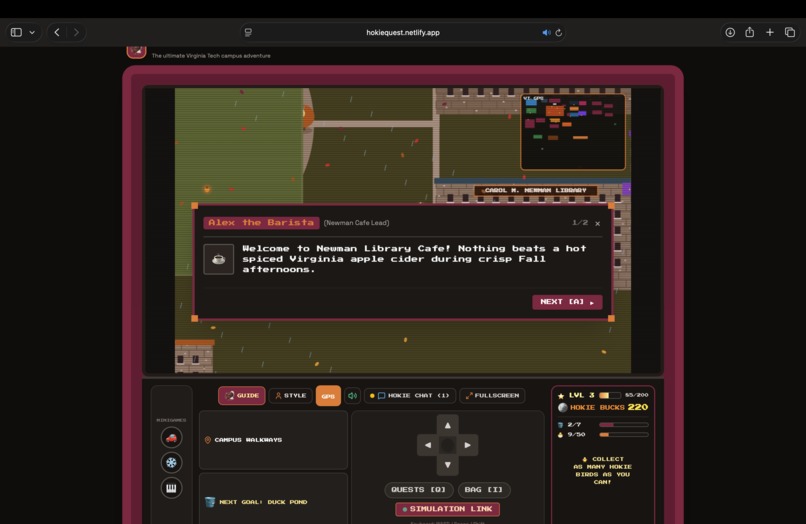Toggle the orange GPS button
The image size is (806, 524).
[x=328, y=396]
